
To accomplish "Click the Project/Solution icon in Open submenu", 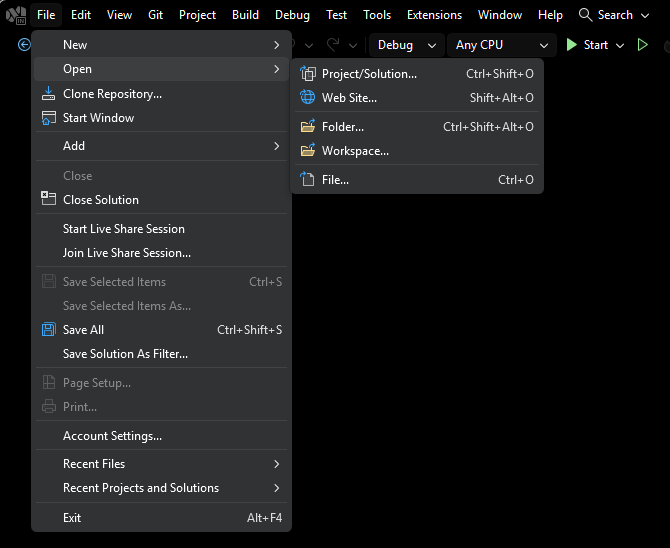I will [308, 74].
